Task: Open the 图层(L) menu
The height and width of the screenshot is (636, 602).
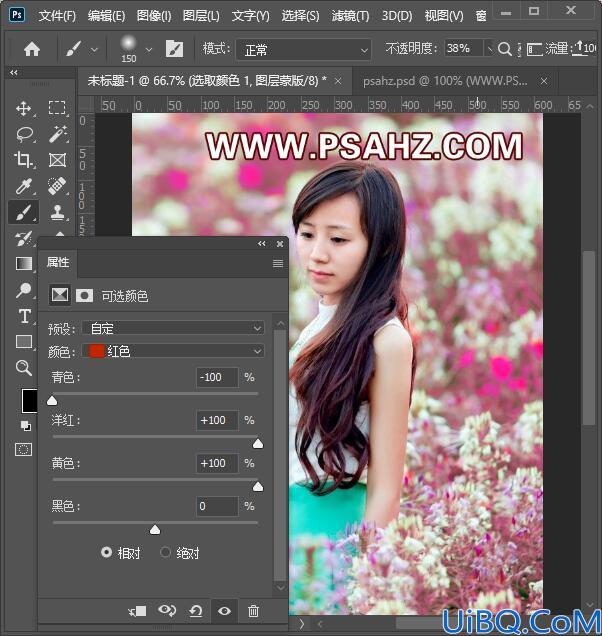Action: [201, 16]
